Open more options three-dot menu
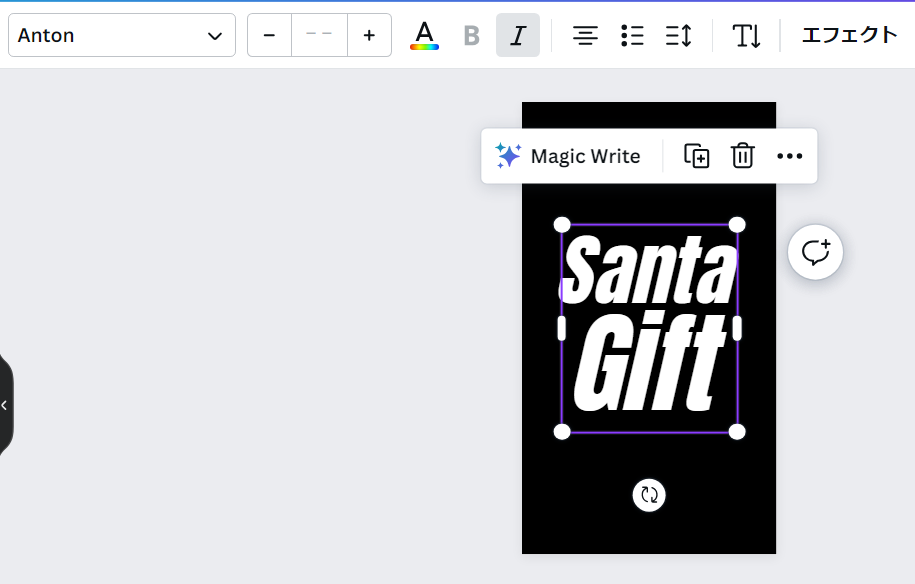The height and width of the screenshot is (584, 915). click(x=789, y=156)
